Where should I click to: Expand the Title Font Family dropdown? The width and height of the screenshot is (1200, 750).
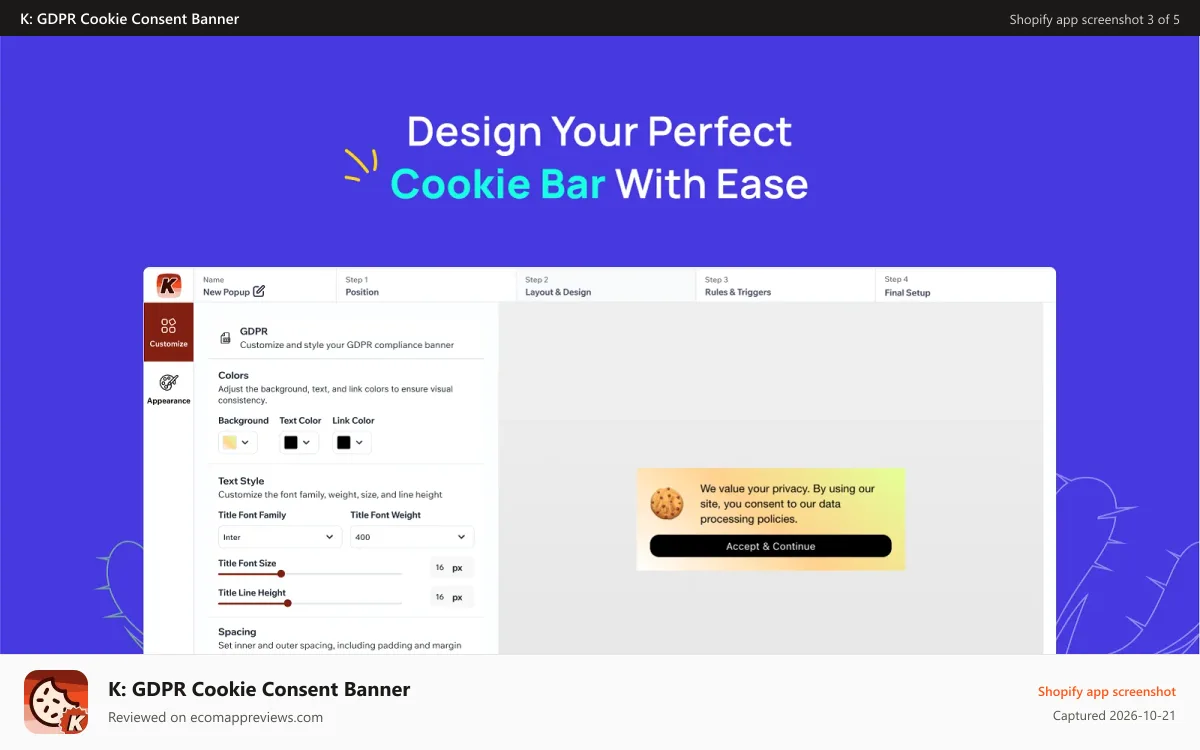point(280,537)
